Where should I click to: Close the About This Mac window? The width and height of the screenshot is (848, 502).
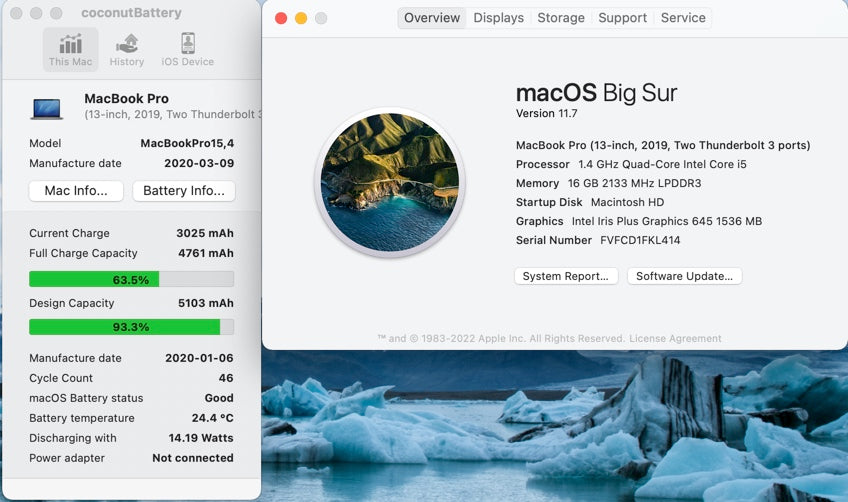(x=281, y=18)
